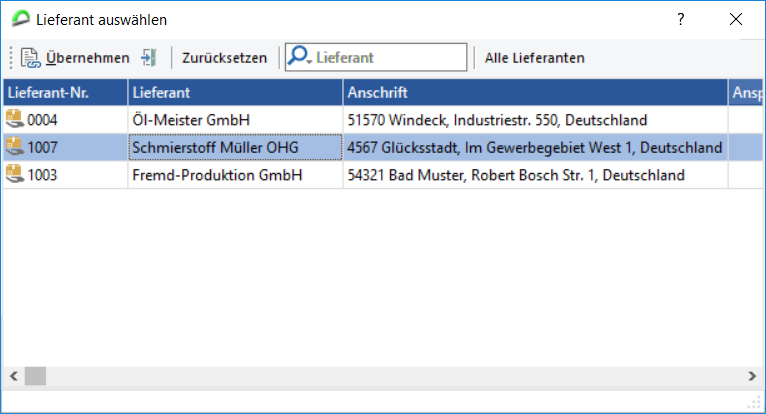Click the help question mark button

coord(681,20)
